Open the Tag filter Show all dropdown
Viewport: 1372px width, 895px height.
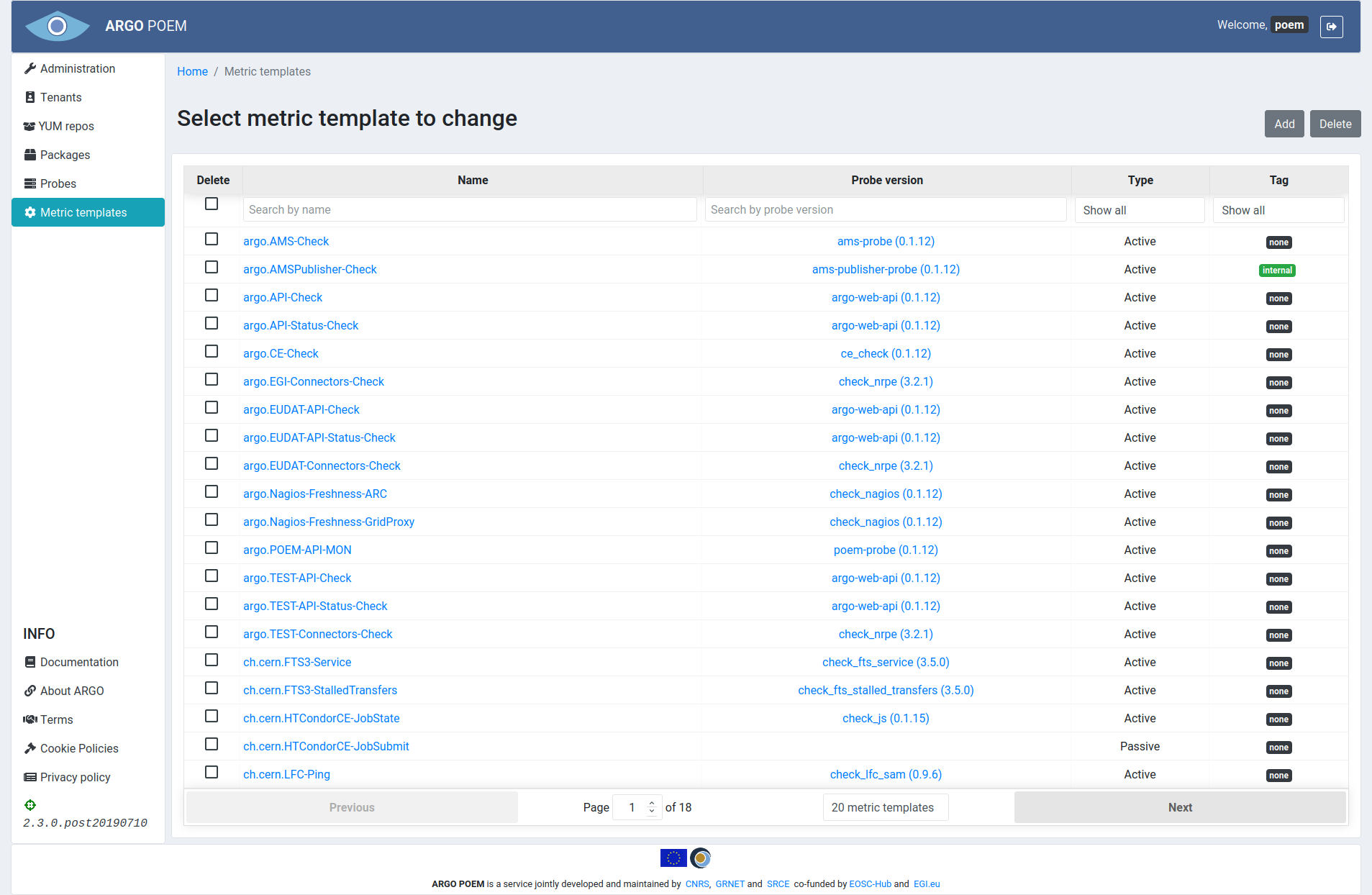click(1278, 210)
